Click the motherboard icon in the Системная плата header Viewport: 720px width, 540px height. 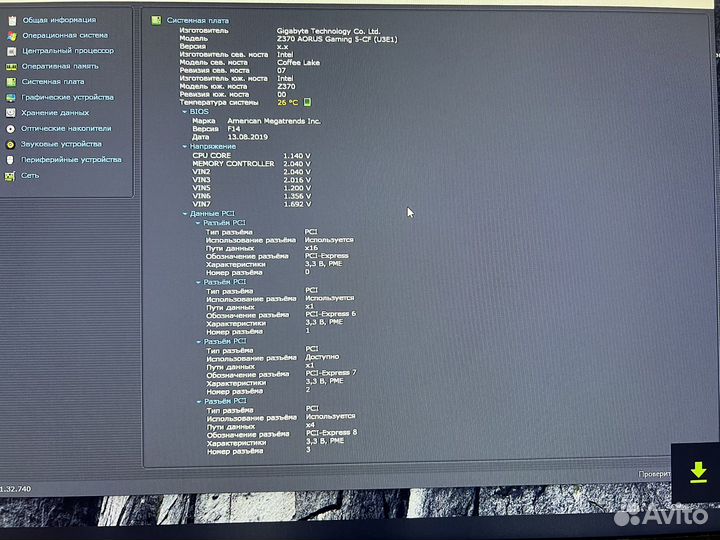[x=157, y=20]
